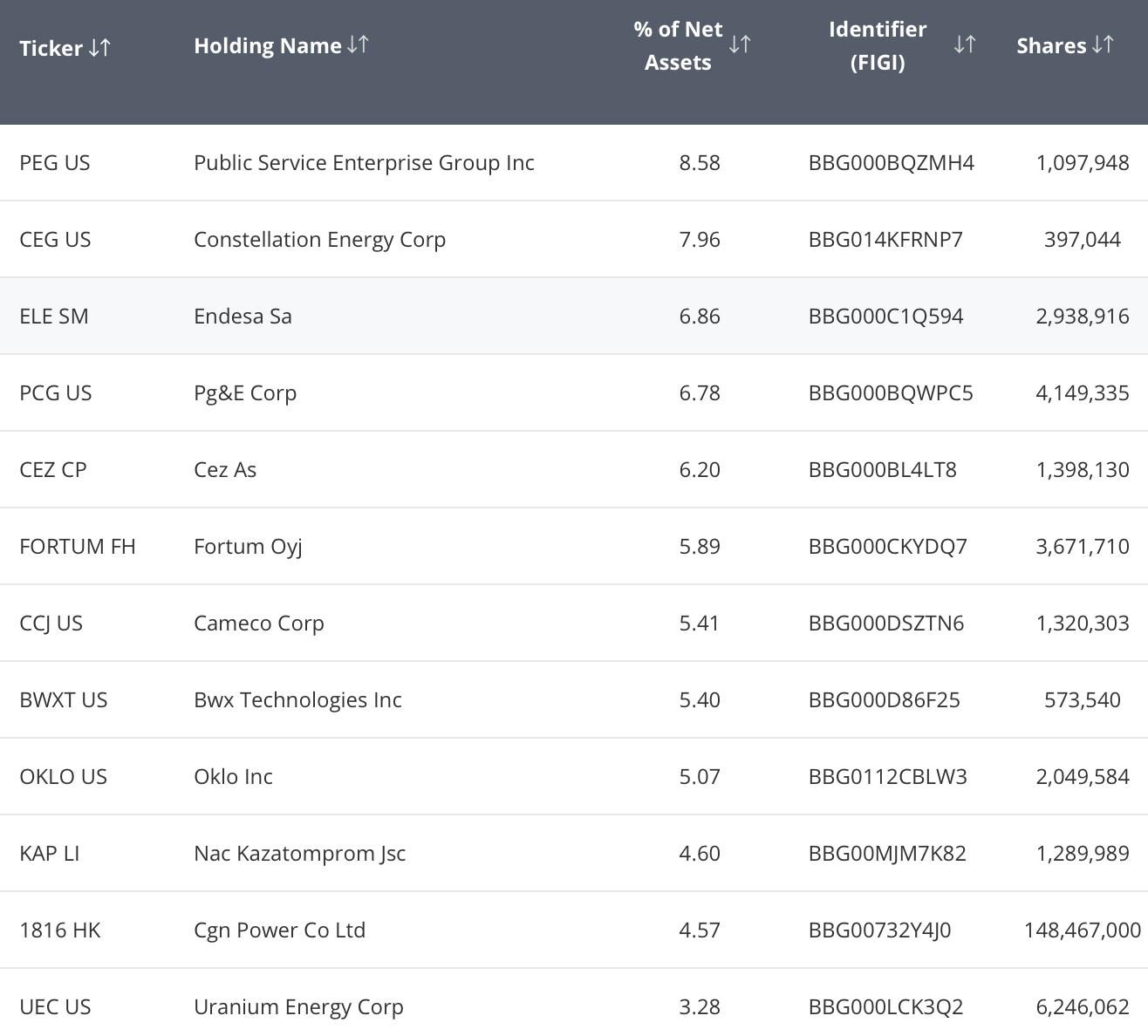The height and width of the screenshot is (1036, 1148).
Task: Select identifier BBG000CKYDQ7
Action: (x=888, y=547)
